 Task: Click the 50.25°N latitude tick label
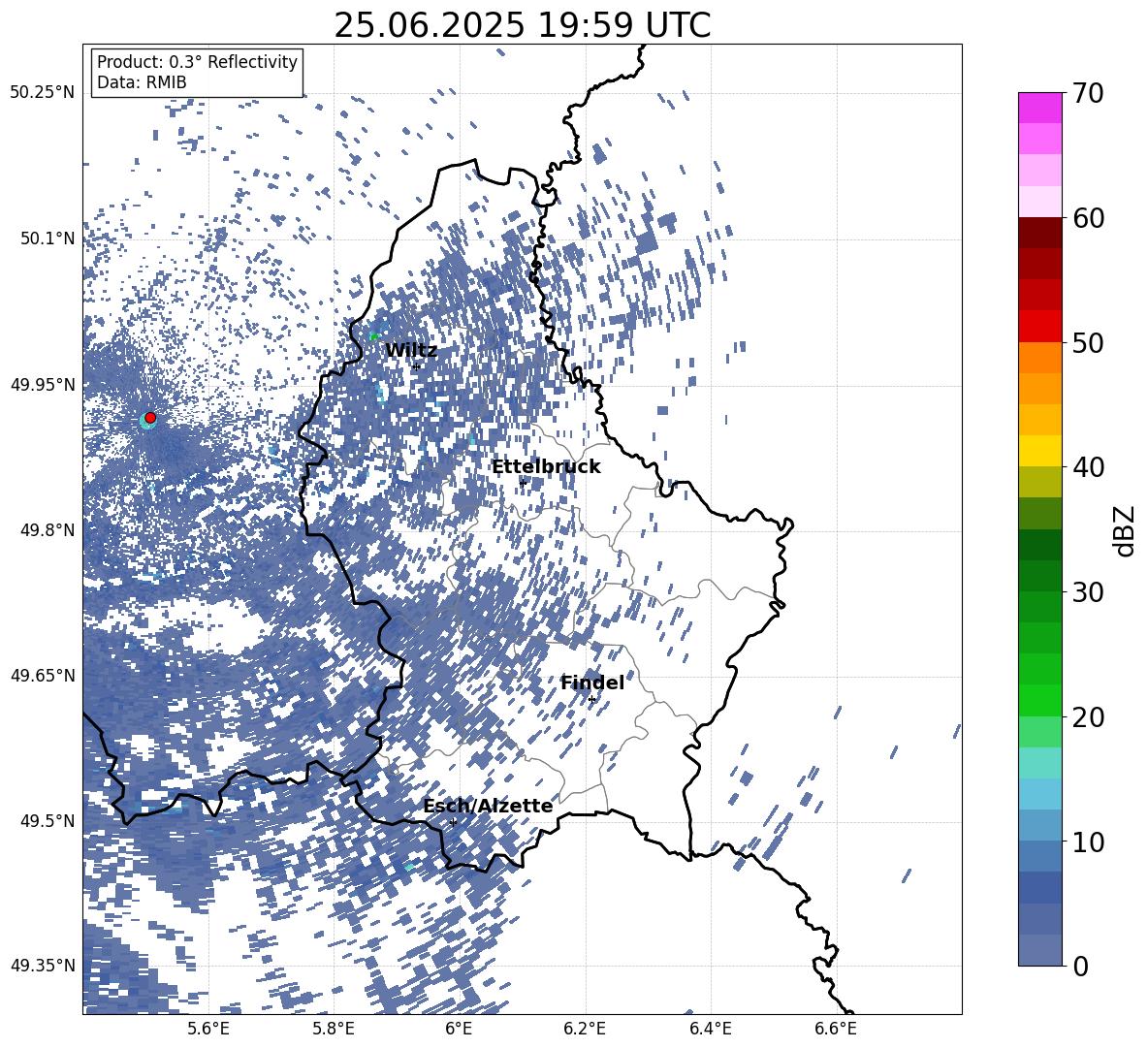click(43, 92)
